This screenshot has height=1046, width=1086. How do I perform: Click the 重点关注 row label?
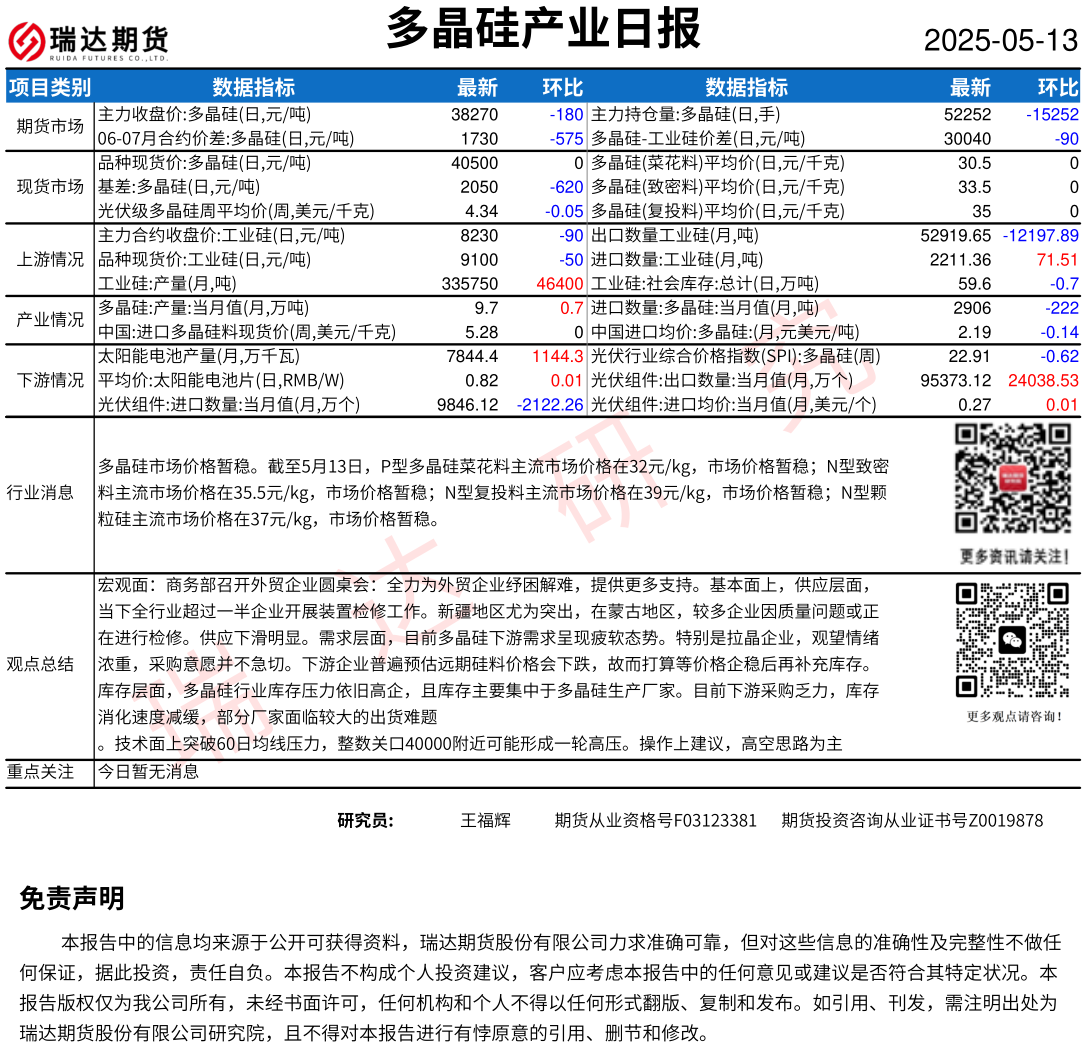(40, 772)
